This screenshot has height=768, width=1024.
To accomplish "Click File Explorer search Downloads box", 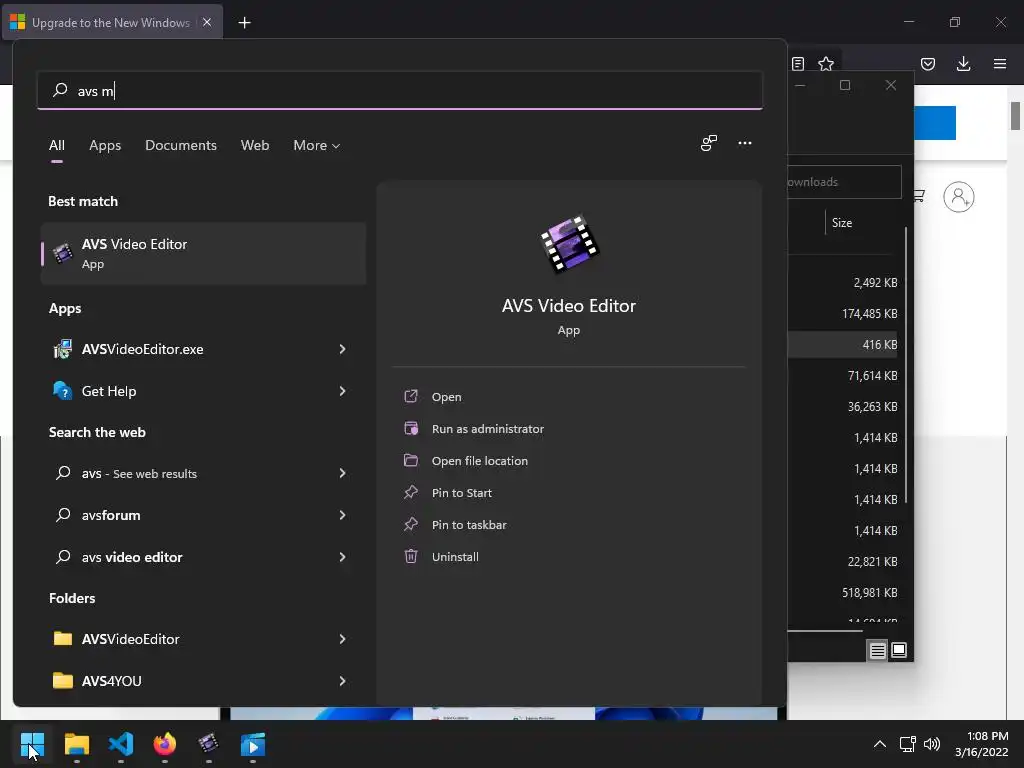I will 844,182.
